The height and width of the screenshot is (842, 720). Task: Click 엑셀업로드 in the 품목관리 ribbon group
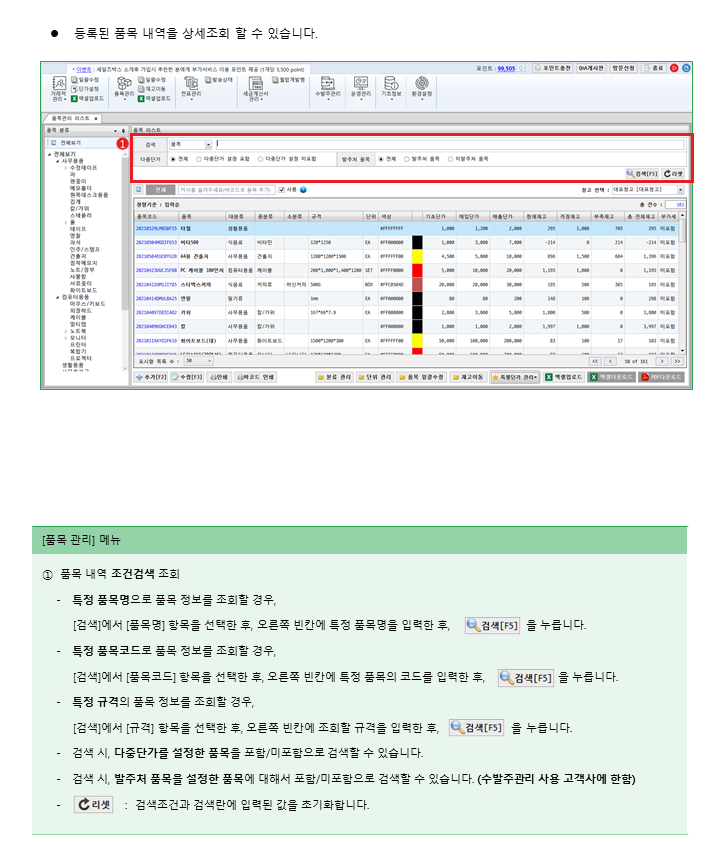coord(154,99)
